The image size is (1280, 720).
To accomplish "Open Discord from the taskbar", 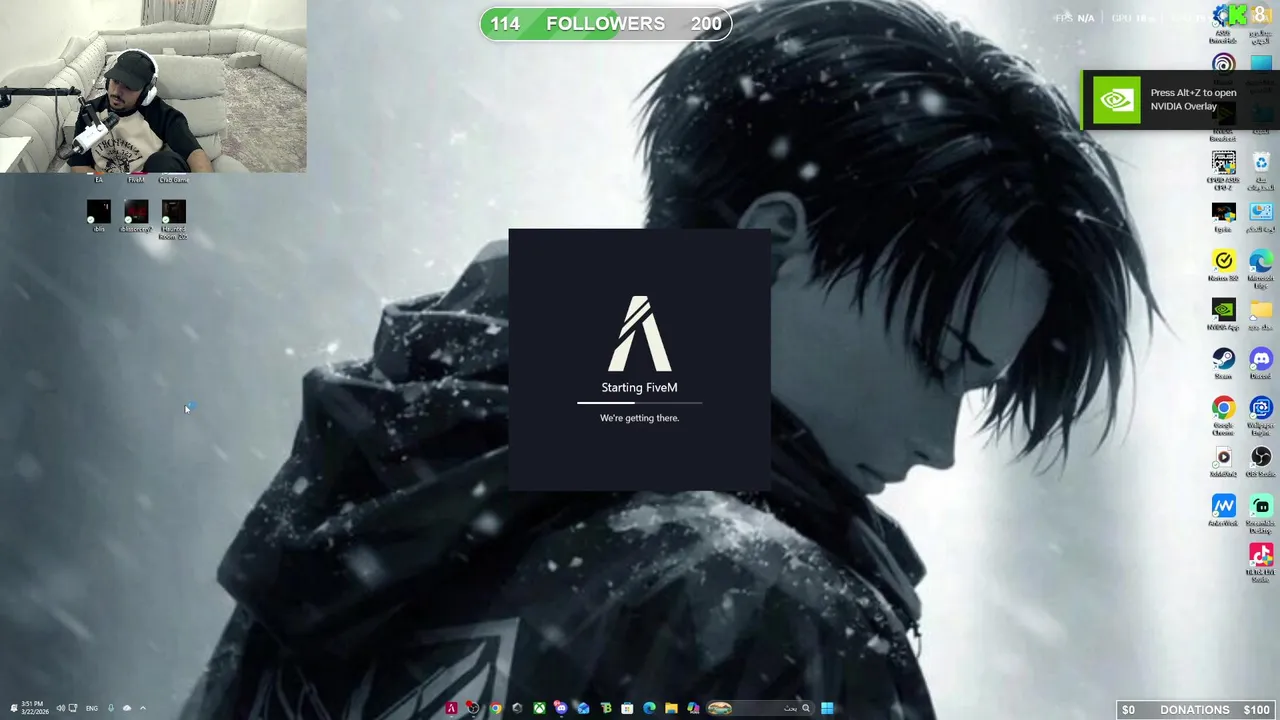I will [x=561, y=708].
